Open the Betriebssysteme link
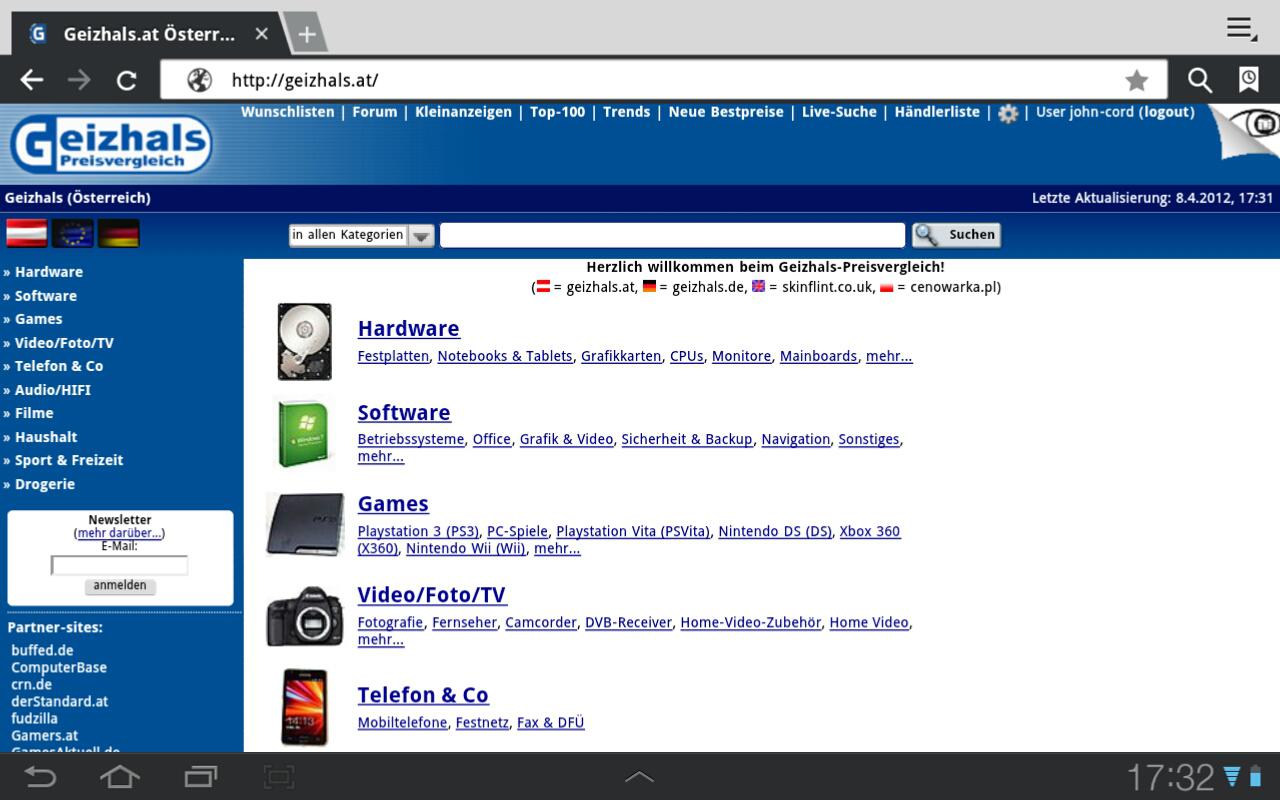Viewport: 1280px width, 800px height. pos(411,439)
